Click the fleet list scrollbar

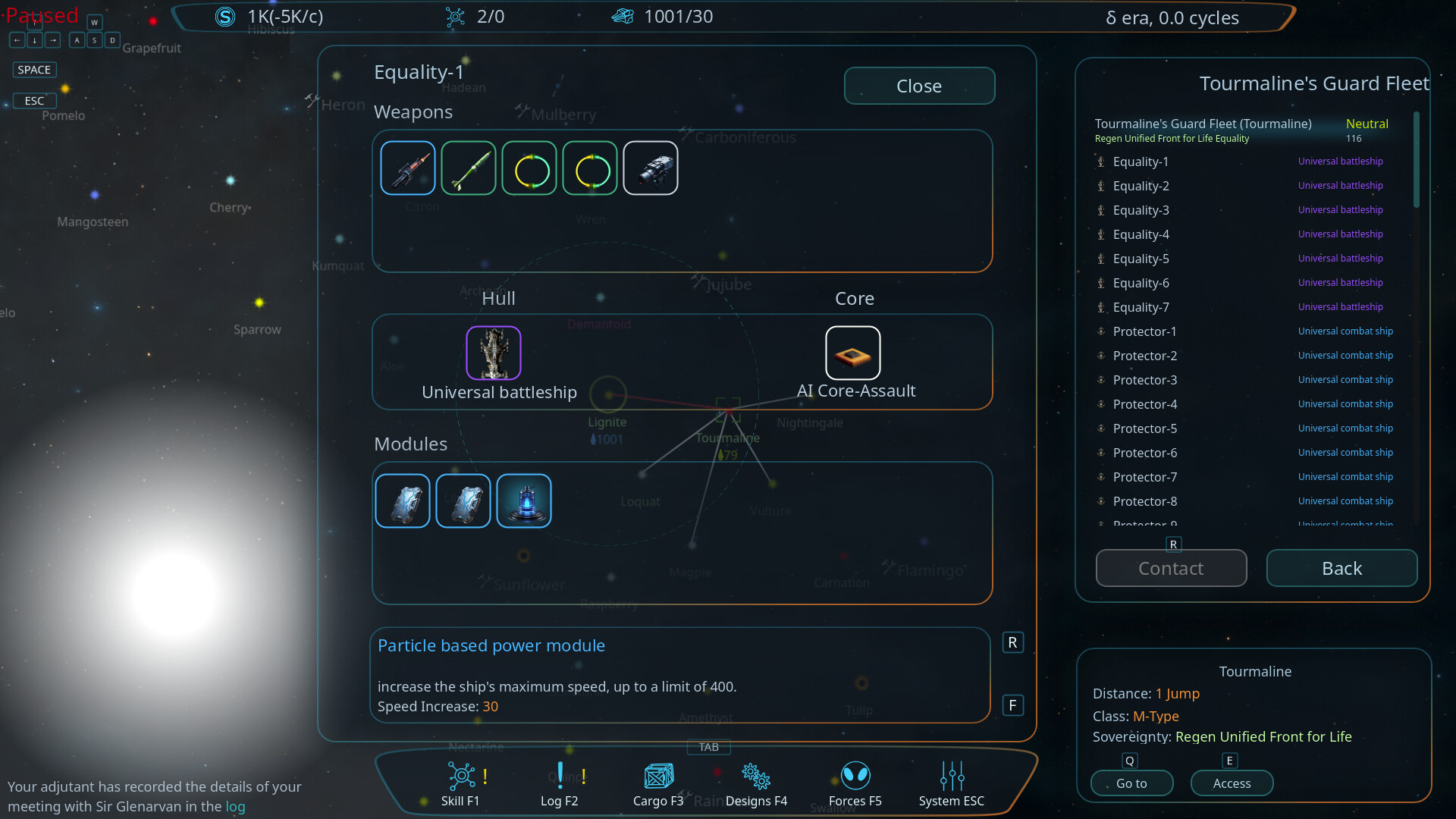1416,159
